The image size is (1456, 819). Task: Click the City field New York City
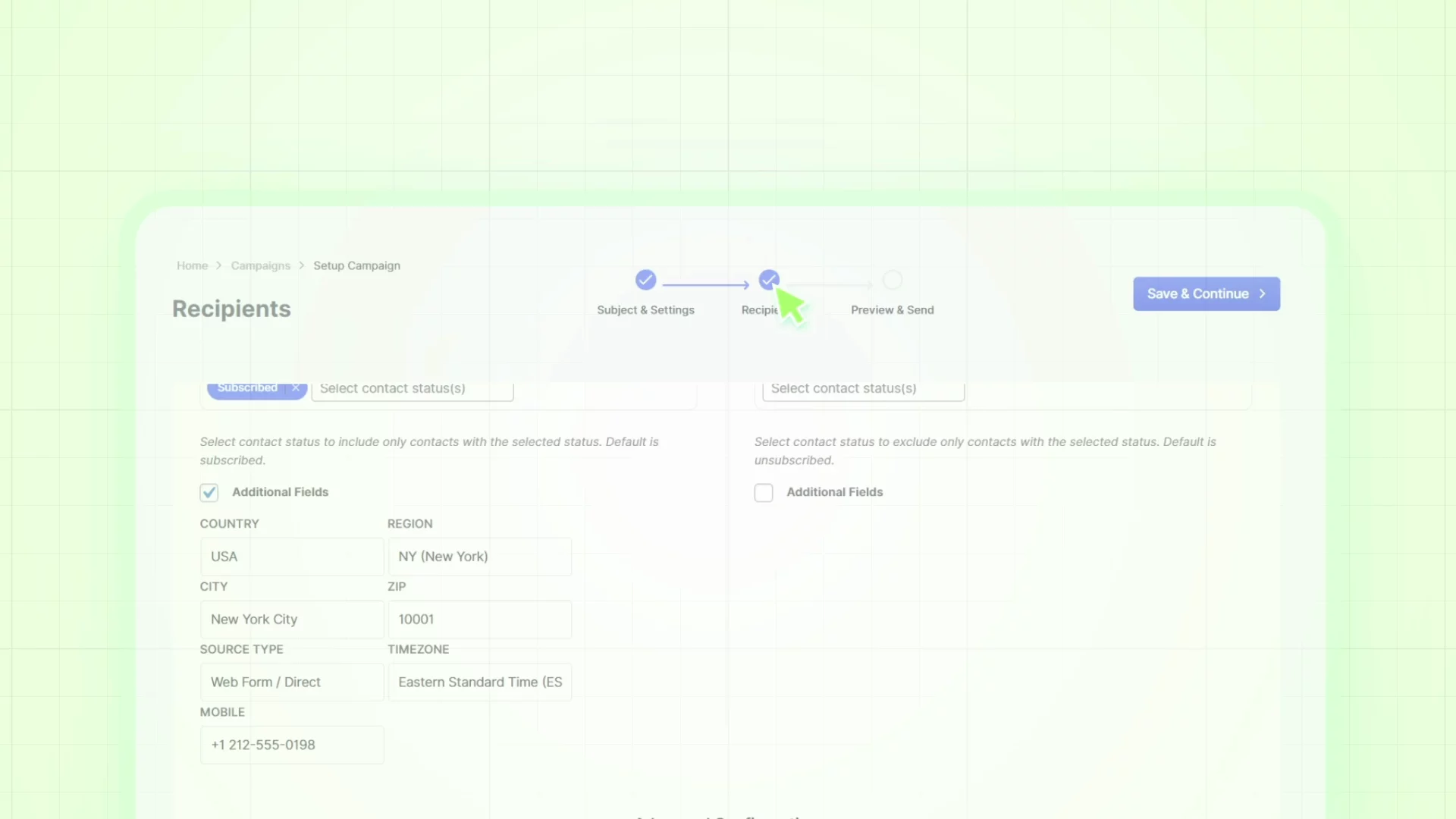(292, 620)
